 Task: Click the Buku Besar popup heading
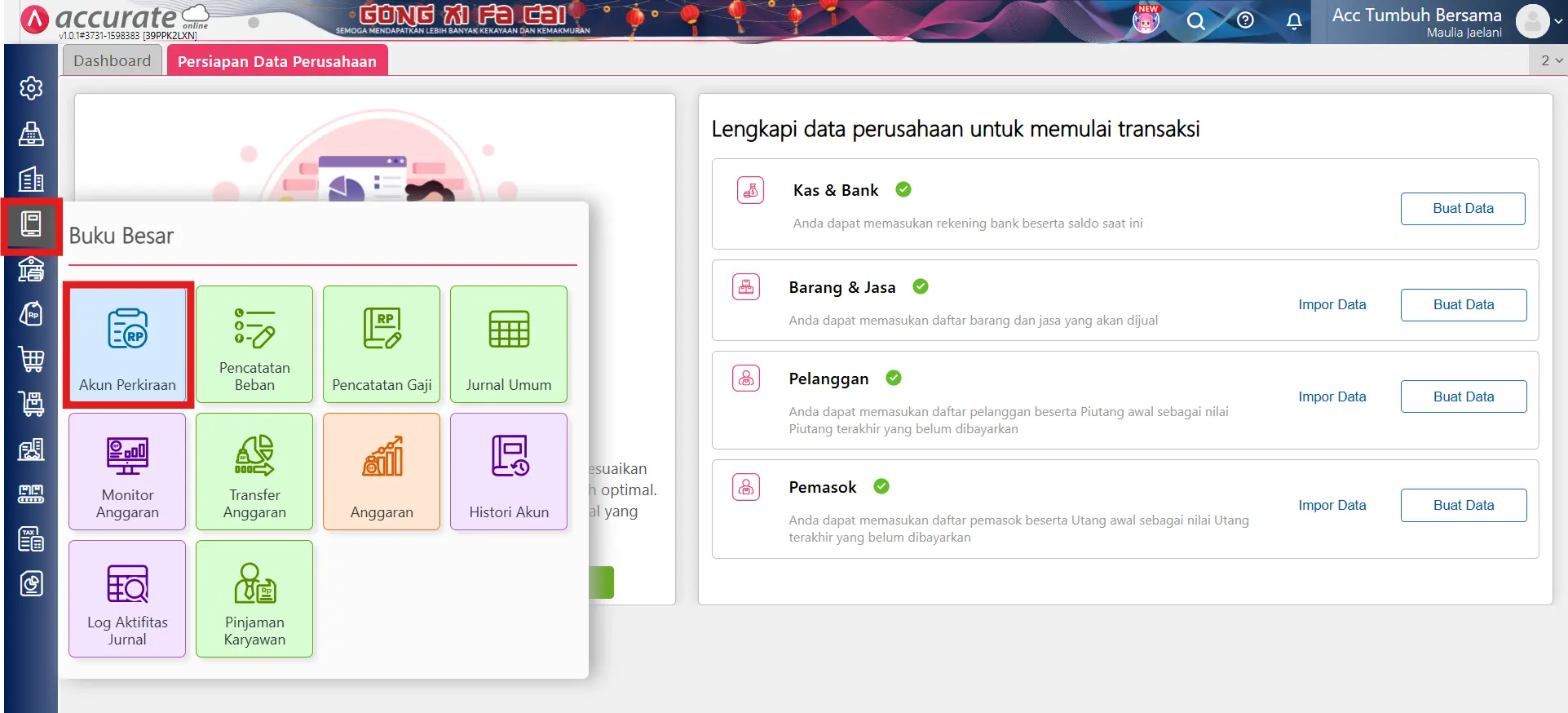point(121,236)
